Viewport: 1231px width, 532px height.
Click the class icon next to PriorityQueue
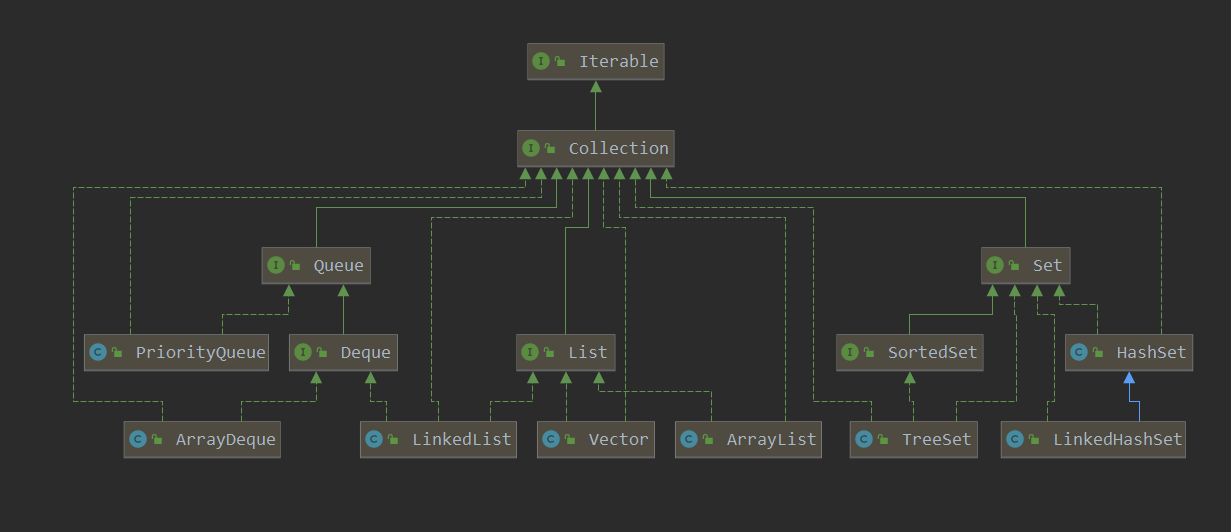98,352
